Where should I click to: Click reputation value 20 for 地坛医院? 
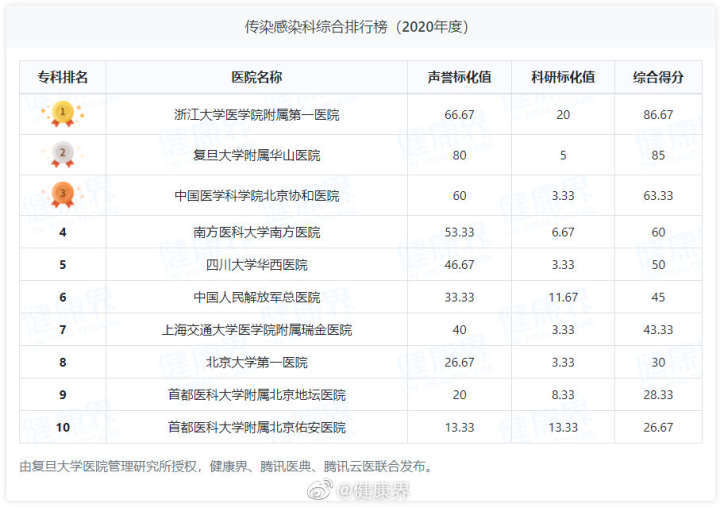[459, 395]
